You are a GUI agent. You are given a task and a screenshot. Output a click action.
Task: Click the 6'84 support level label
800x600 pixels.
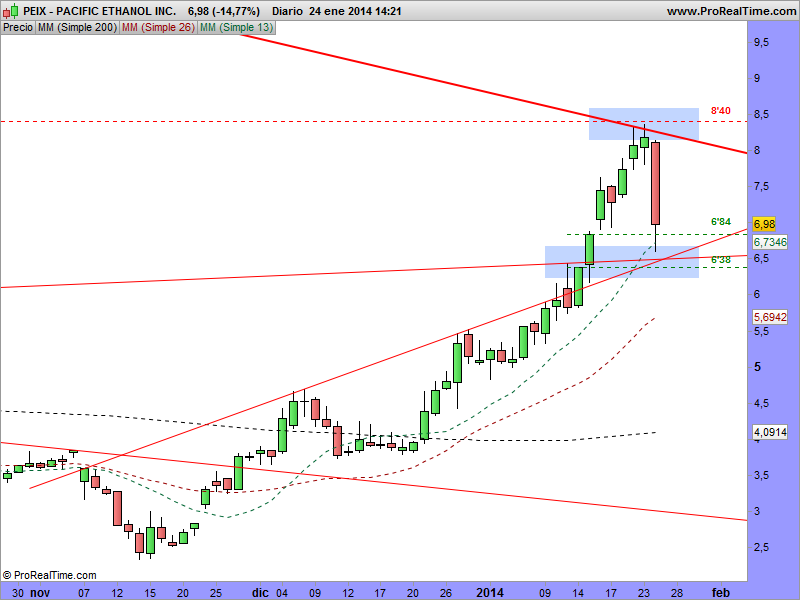tap(720, 222)
